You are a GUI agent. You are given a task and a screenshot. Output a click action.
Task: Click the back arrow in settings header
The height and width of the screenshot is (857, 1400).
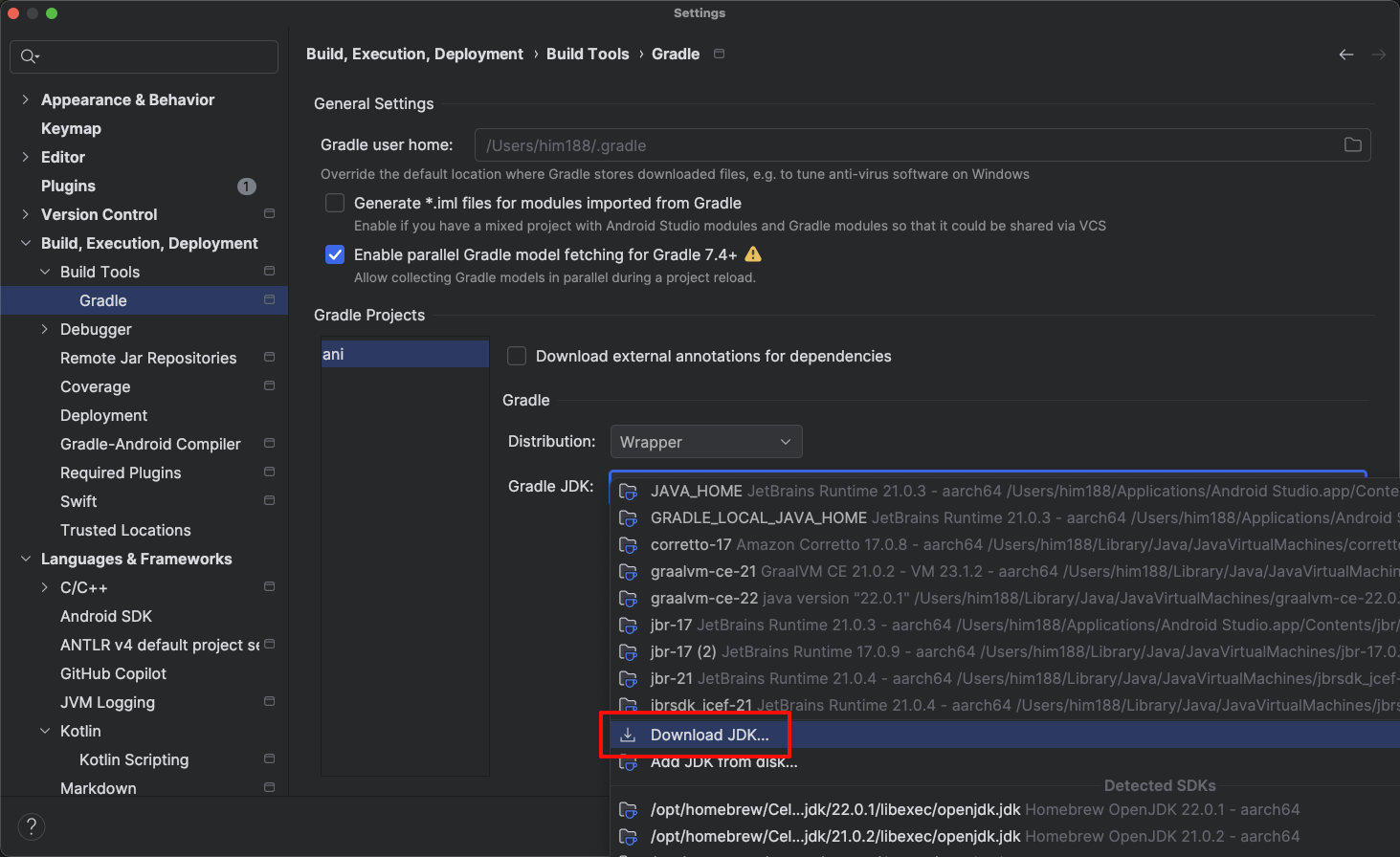click(1345, 55)
